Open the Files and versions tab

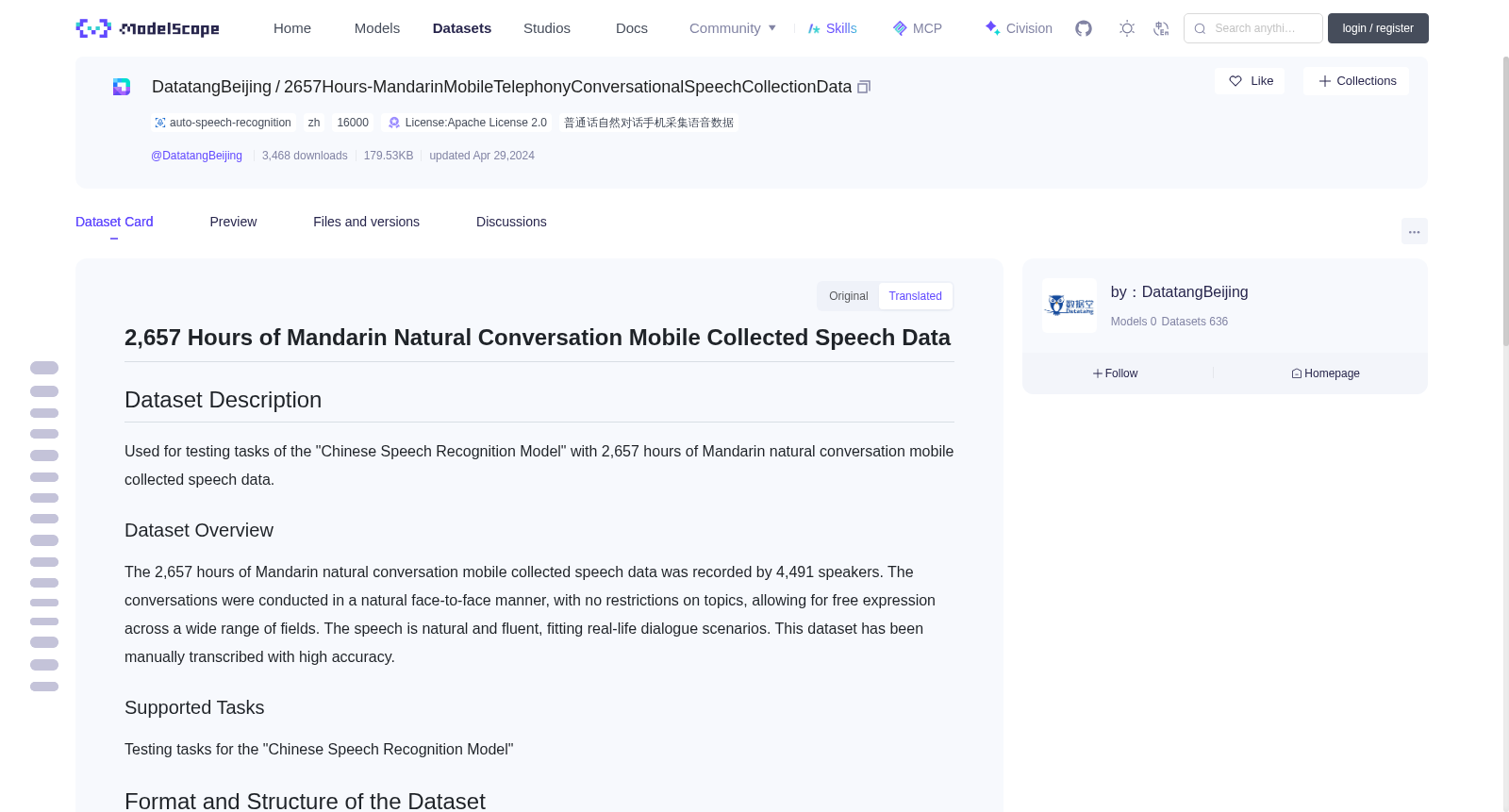(x=366, y=222)
